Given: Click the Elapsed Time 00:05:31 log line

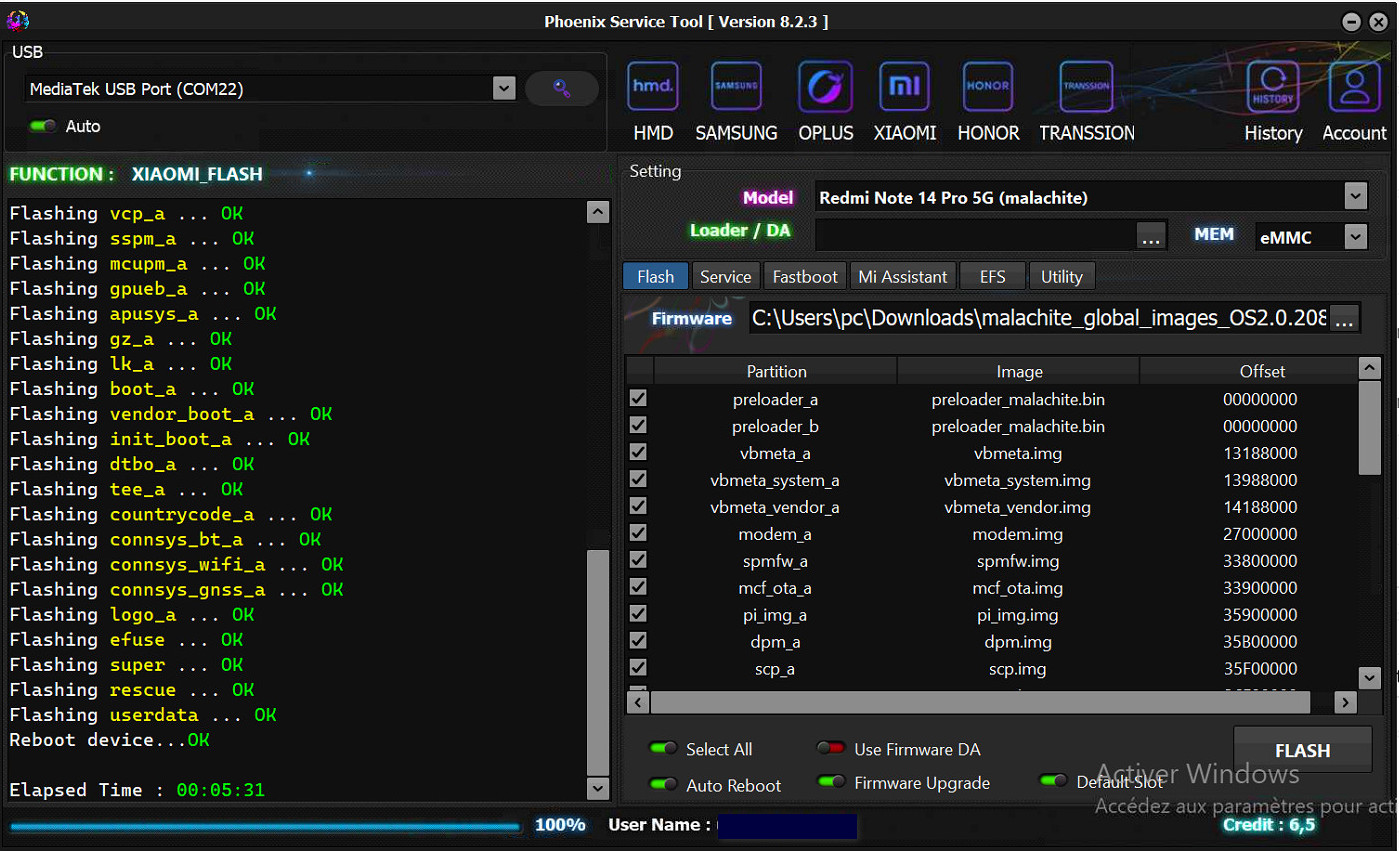Looking at the screenshot, I should 137,790.
